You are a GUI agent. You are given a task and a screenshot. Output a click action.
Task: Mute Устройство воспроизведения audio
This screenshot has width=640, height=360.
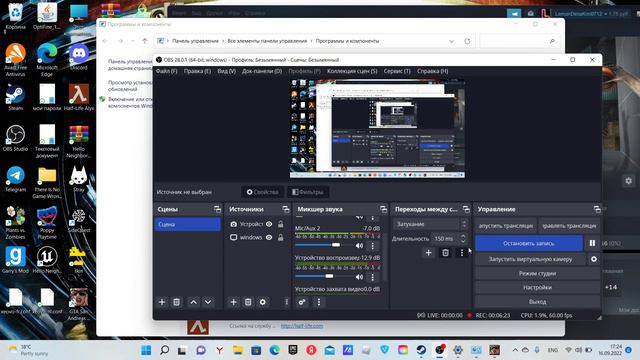point(359,277)
